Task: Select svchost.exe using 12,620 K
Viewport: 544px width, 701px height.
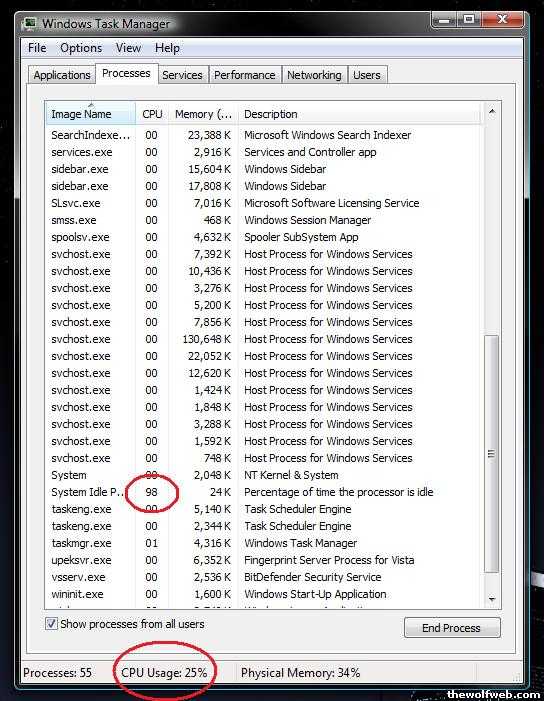Action: (264, 373)
